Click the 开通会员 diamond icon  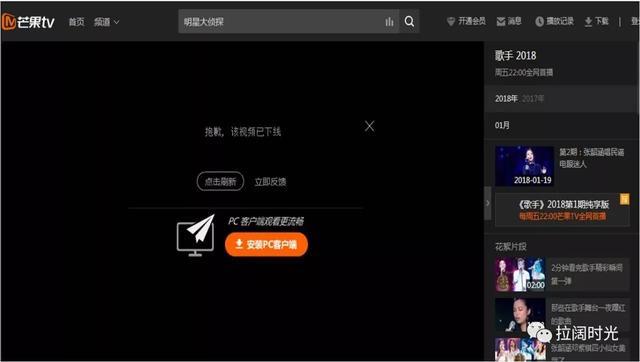(x=451, y=22)
